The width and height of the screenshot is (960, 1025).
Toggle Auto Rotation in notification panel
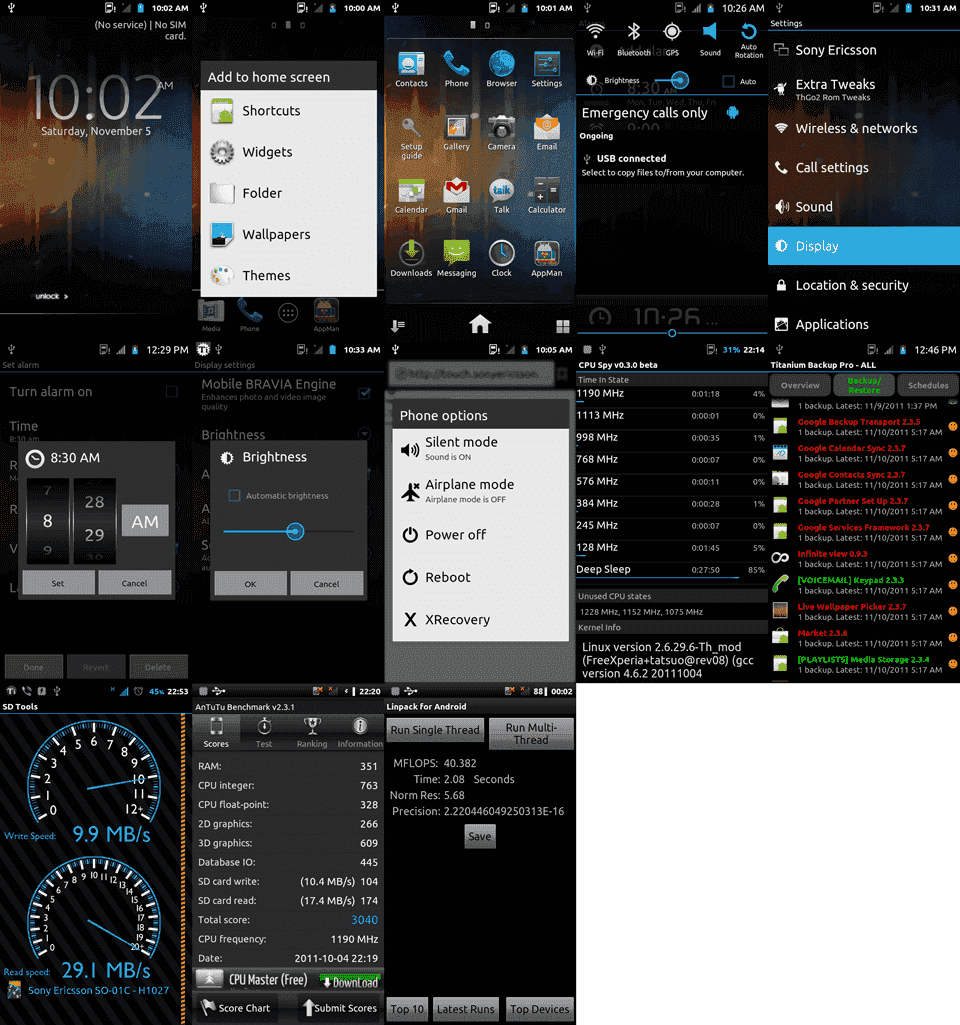click(x=748, y=41)
